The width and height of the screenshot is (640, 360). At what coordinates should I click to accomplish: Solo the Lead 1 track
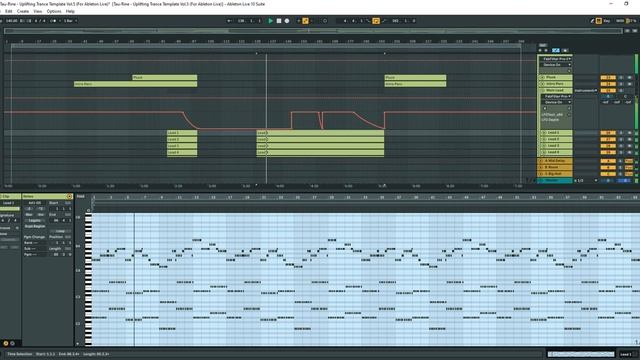(621, 133)
